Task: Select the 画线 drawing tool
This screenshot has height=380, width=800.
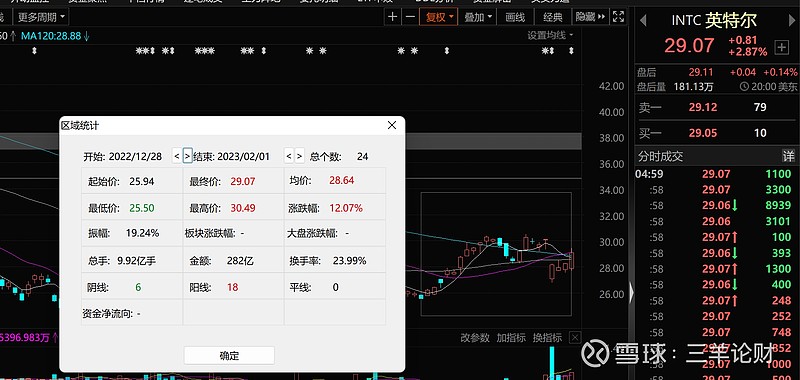Action: coord(515,17)
